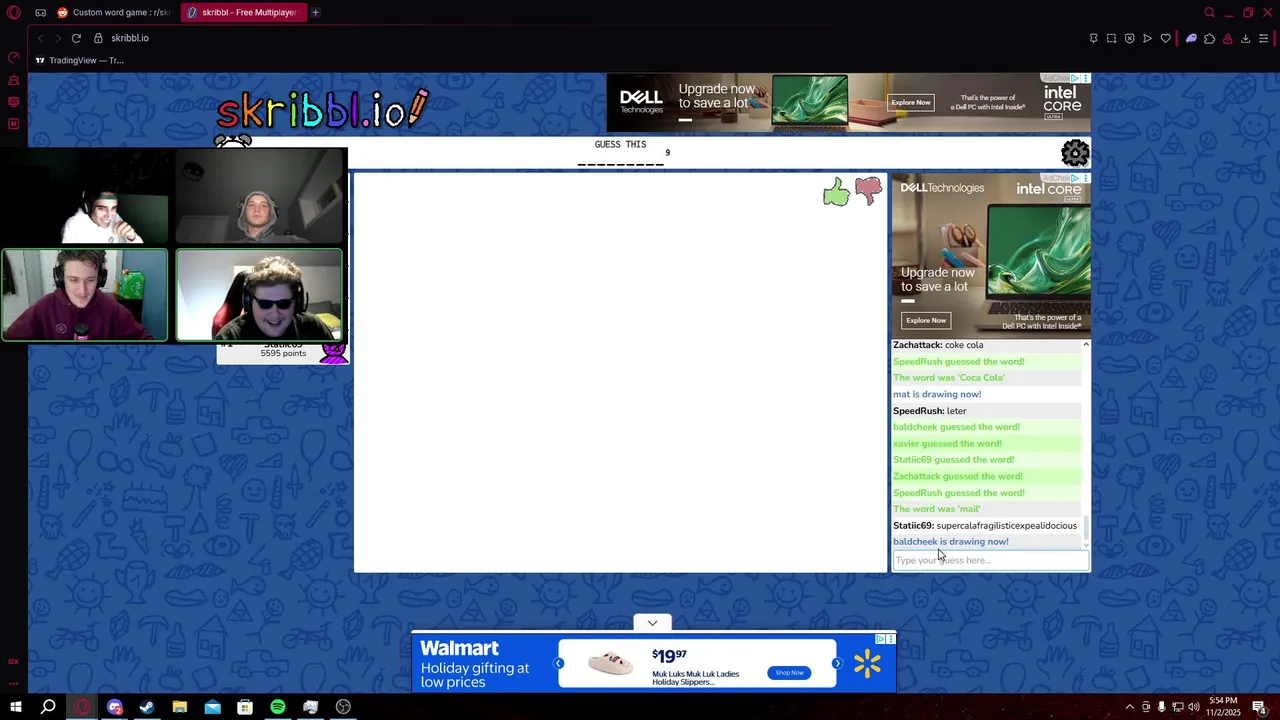Click top-left webcam video thumbnail

85,197
